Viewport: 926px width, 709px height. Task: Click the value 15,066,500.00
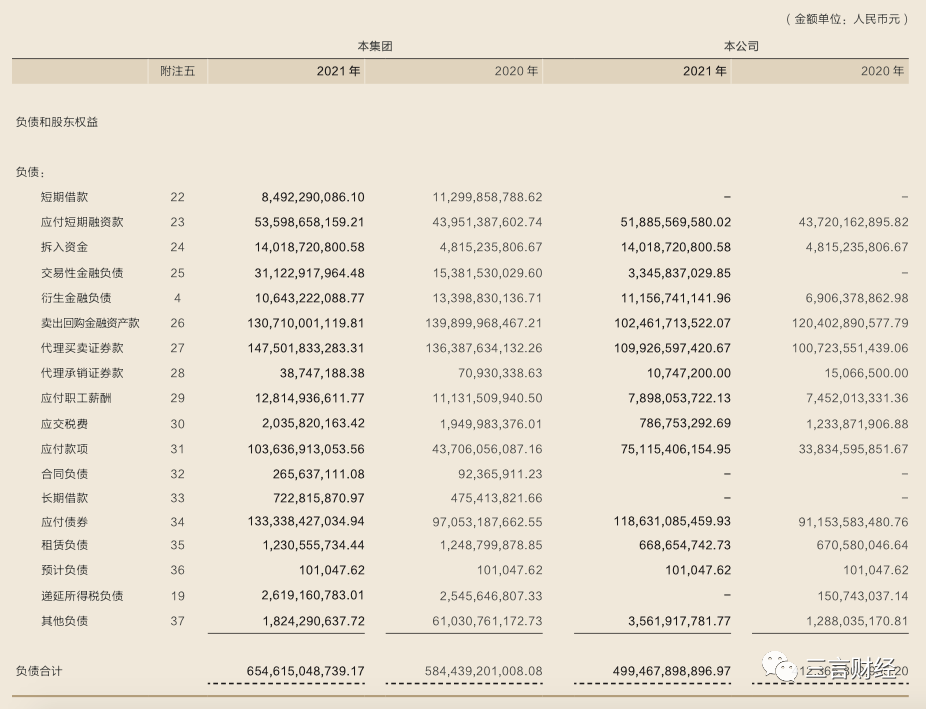point(866,373)
